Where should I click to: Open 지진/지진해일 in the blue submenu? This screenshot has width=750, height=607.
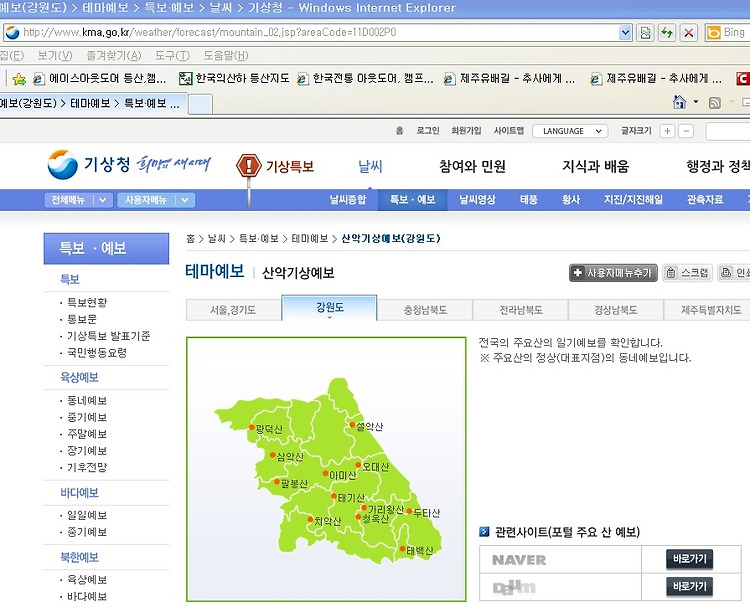pyautogui.click(x=633, y=199)
